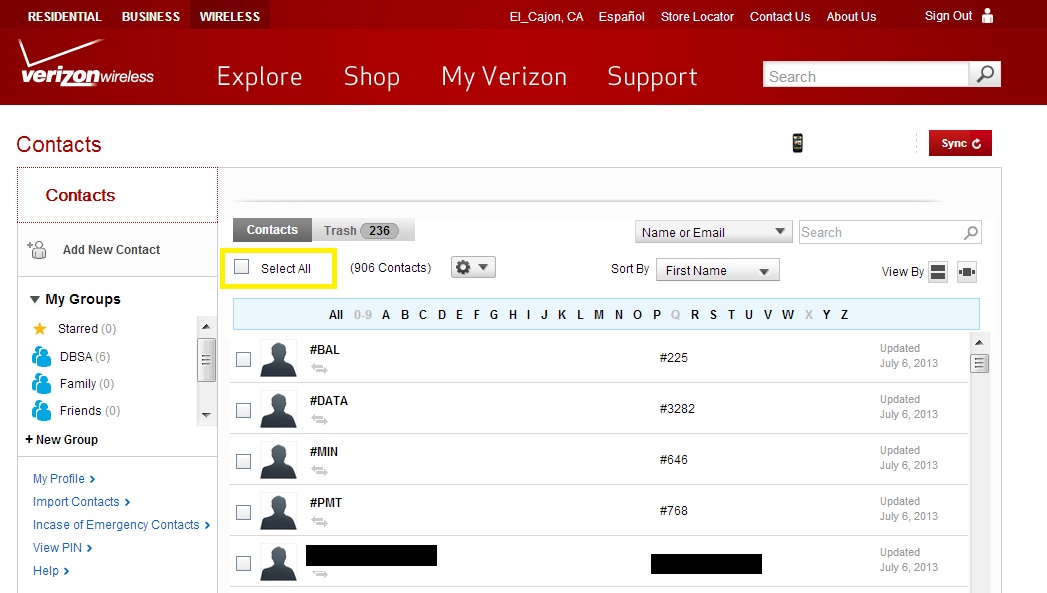Check the Select All checkbox
Screen dimensions: 1047x593
242,267
